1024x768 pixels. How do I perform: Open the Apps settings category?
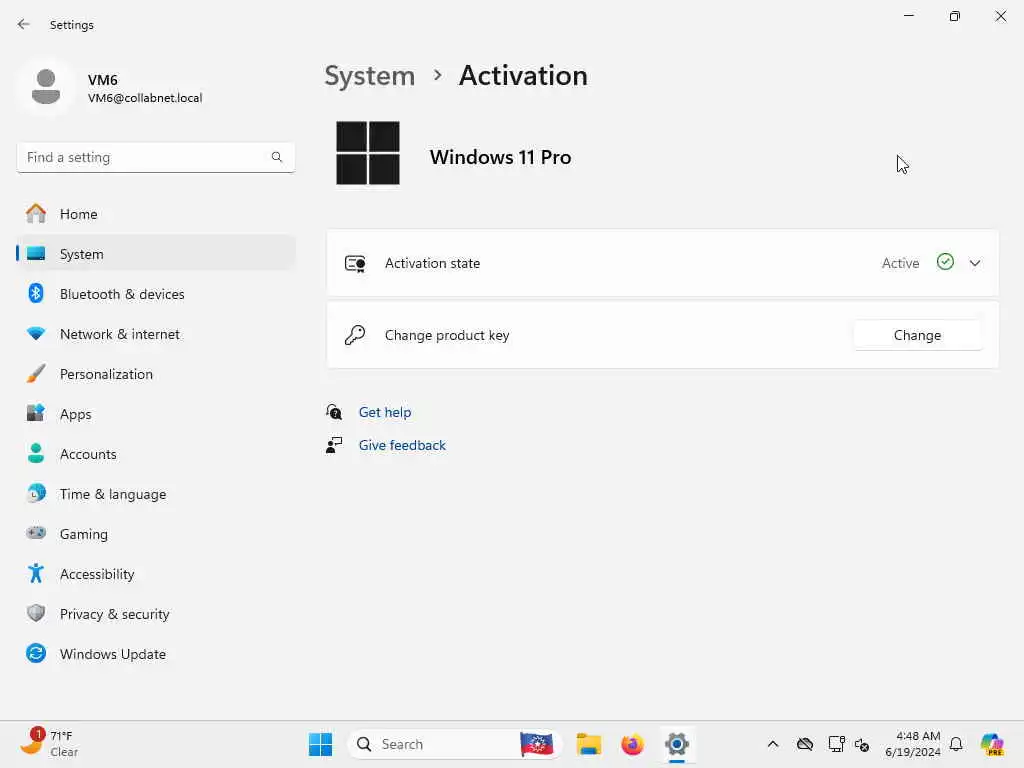155,414
